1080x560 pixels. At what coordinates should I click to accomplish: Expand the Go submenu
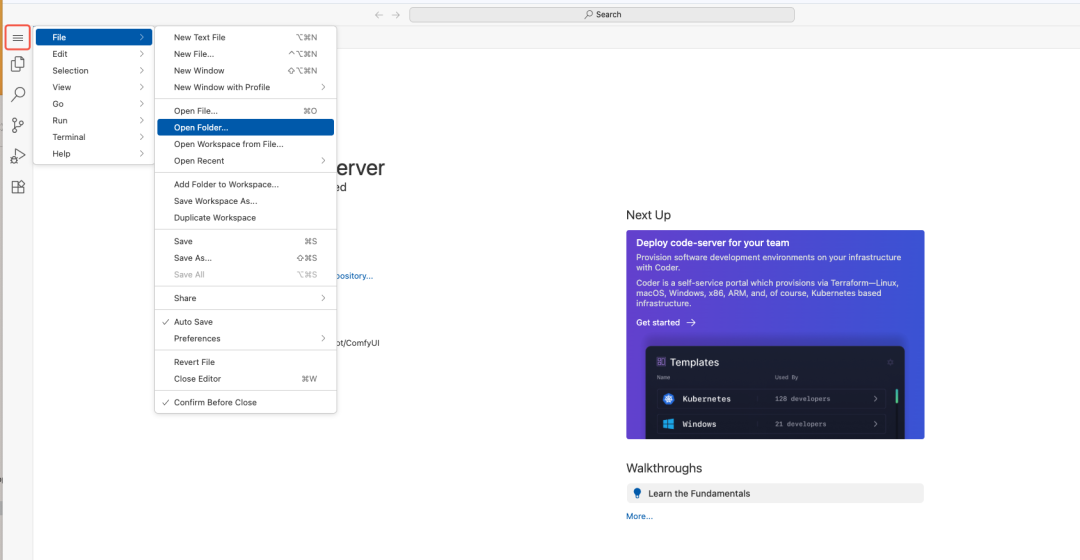(94, 103)
